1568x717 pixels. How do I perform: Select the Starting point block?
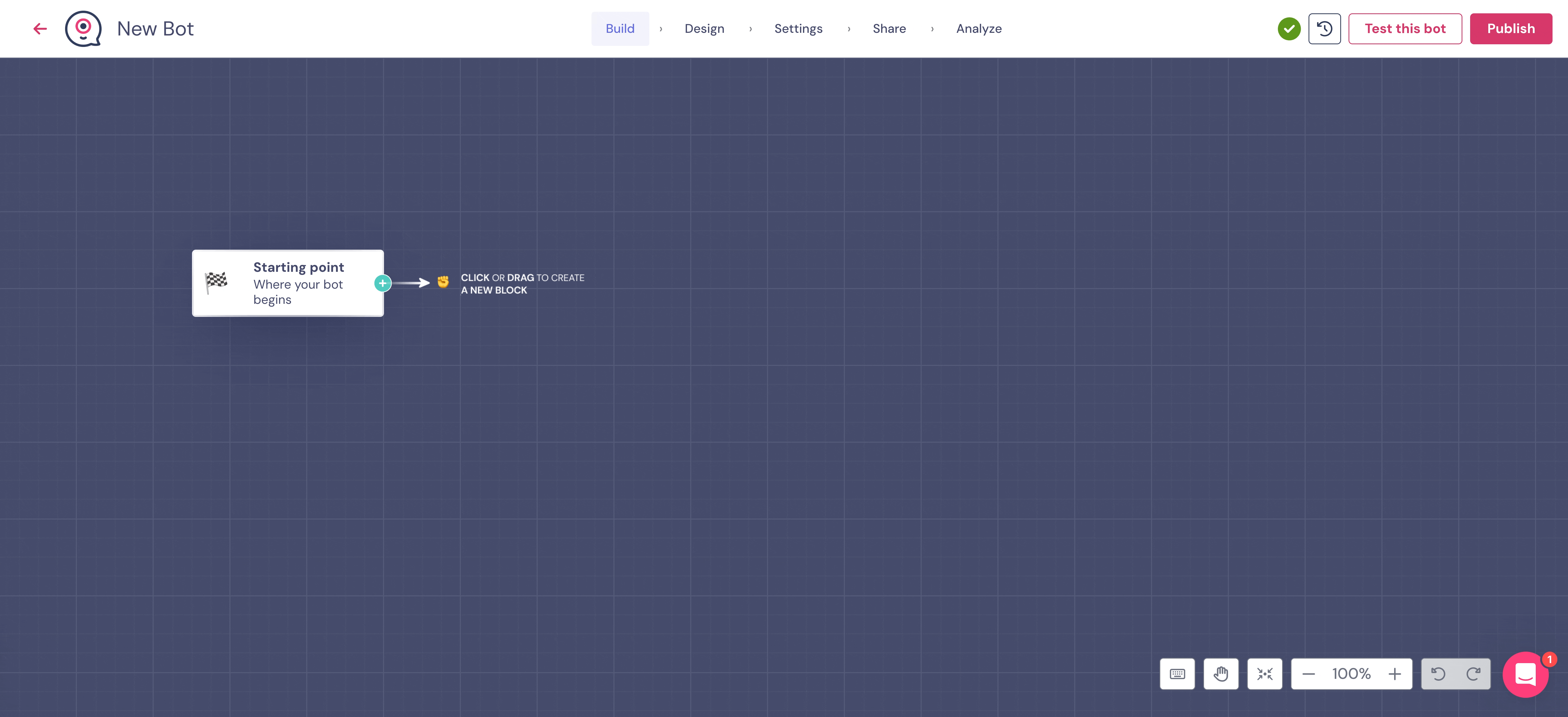(288, 283)
